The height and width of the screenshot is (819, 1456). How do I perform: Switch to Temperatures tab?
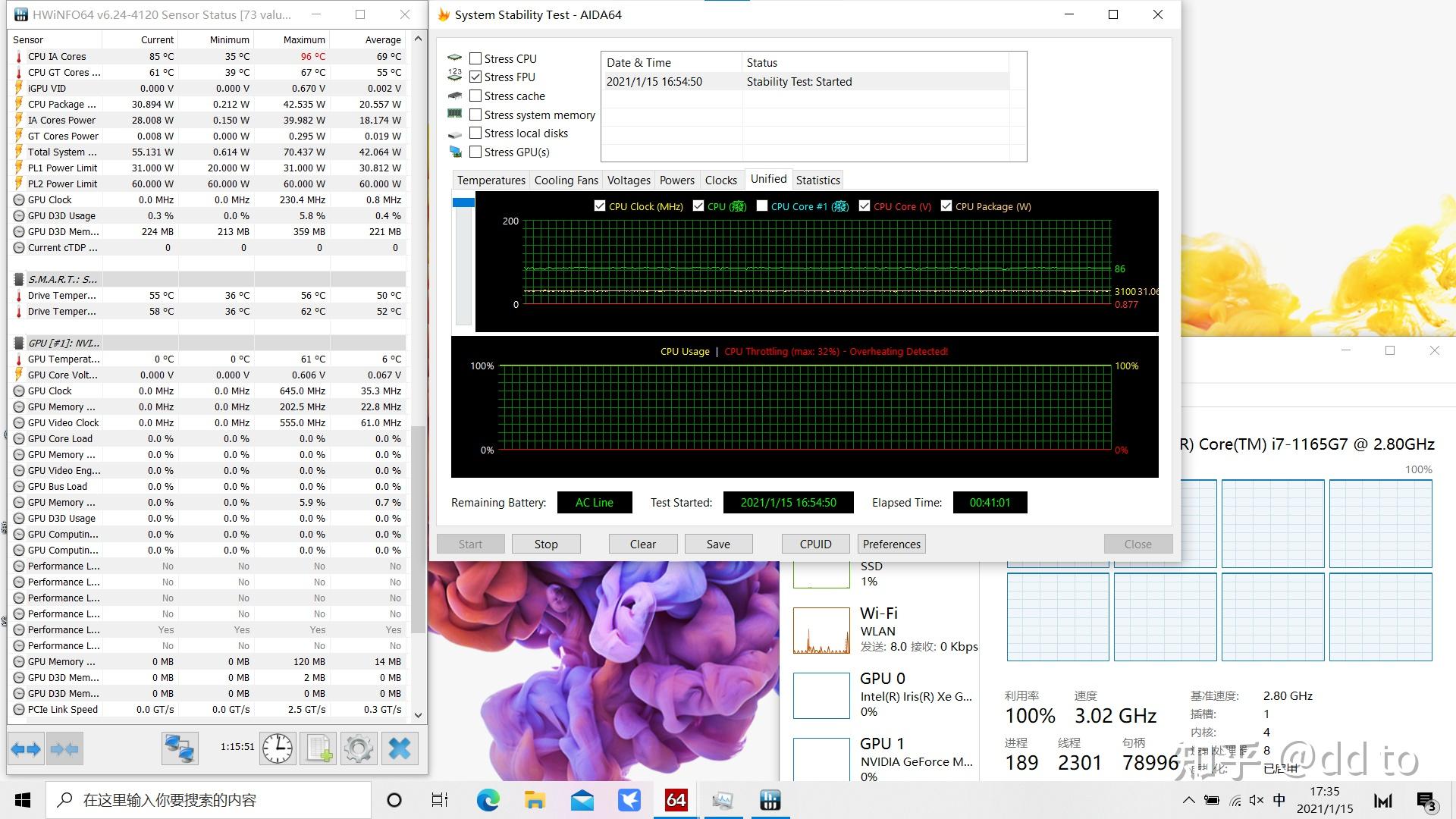491,180
